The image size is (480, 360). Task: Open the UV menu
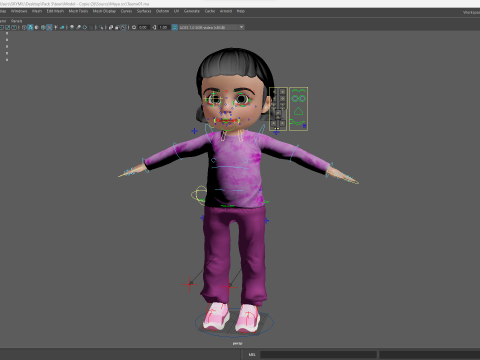[x=176, y=11]
